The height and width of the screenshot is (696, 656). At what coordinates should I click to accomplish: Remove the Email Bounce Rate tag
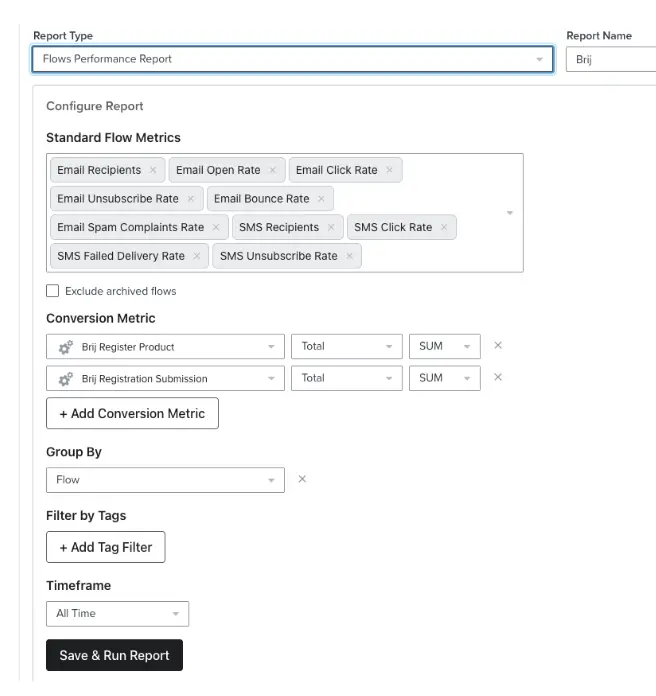(x=321, y=199)
